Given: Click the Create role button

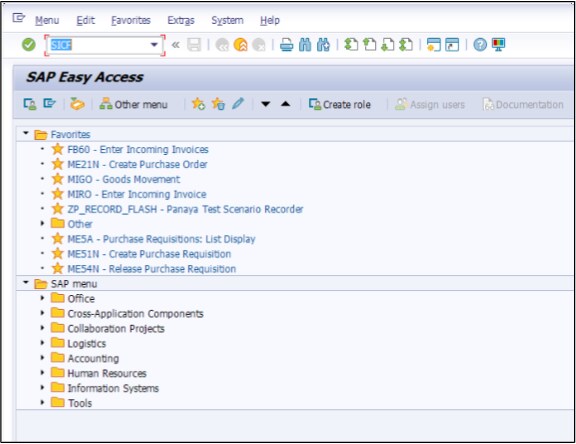Looking at the screenshot, I should click(340, 104).
